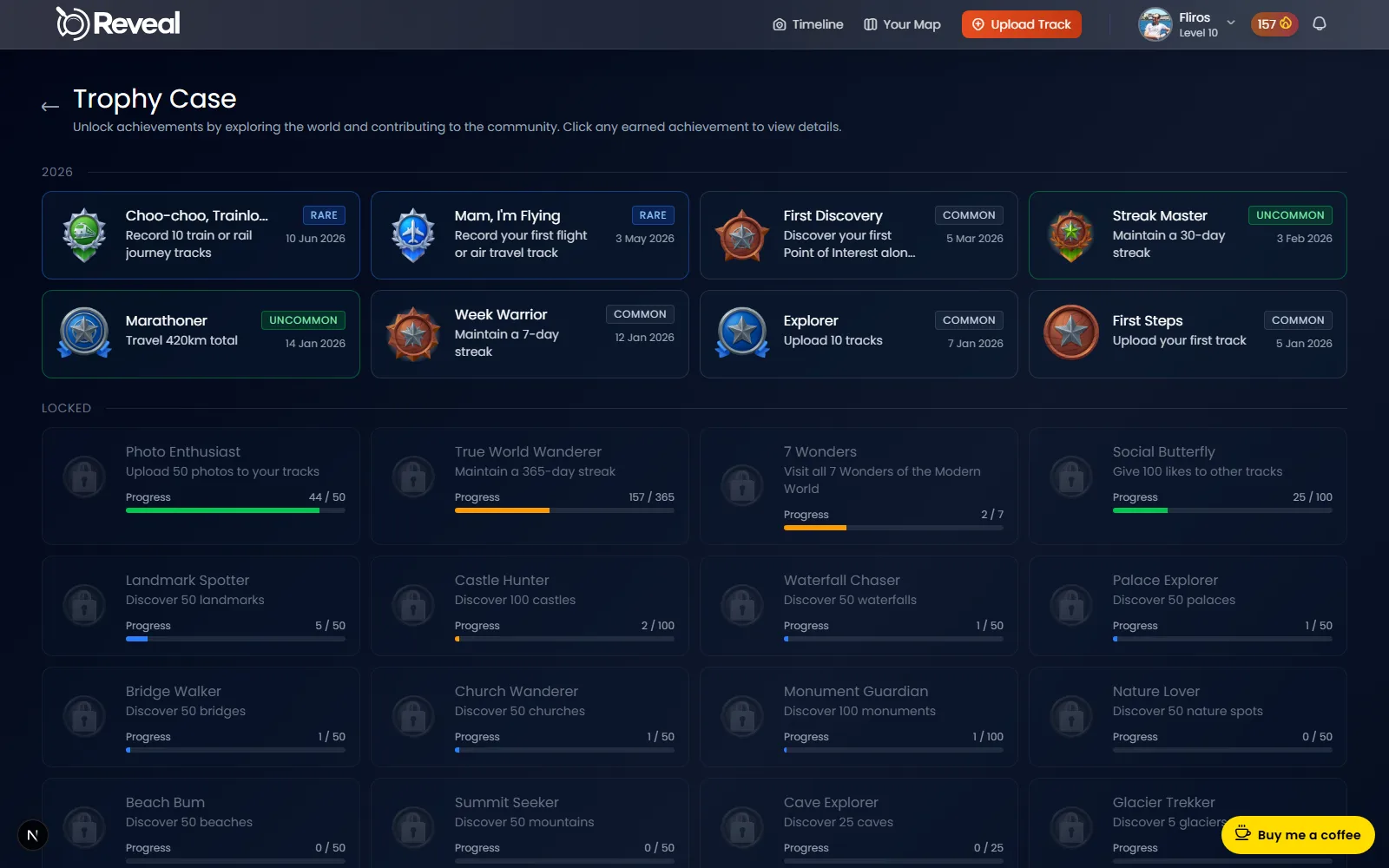Click the 'Castle Hunter' title
This screenshot has width=1389, height=868.
click(x=502, y=581)
